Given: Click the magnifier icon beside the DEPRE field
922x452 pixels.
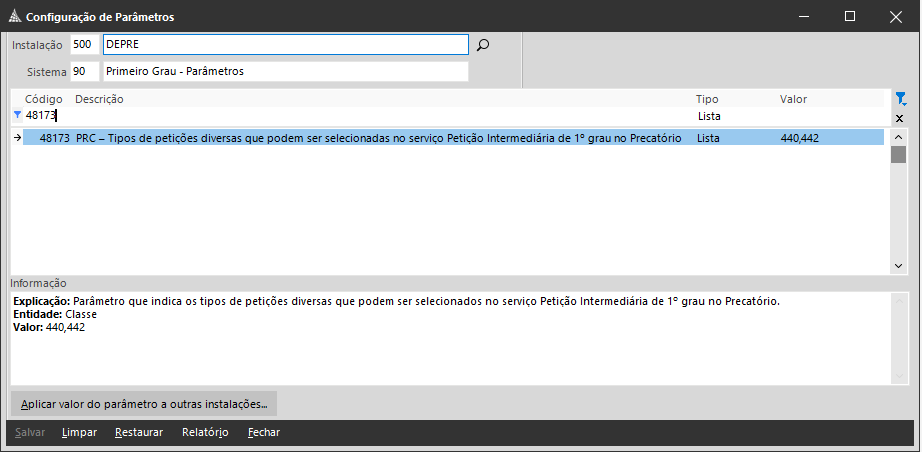Looking at the screenshot, I should pos(483,45).
